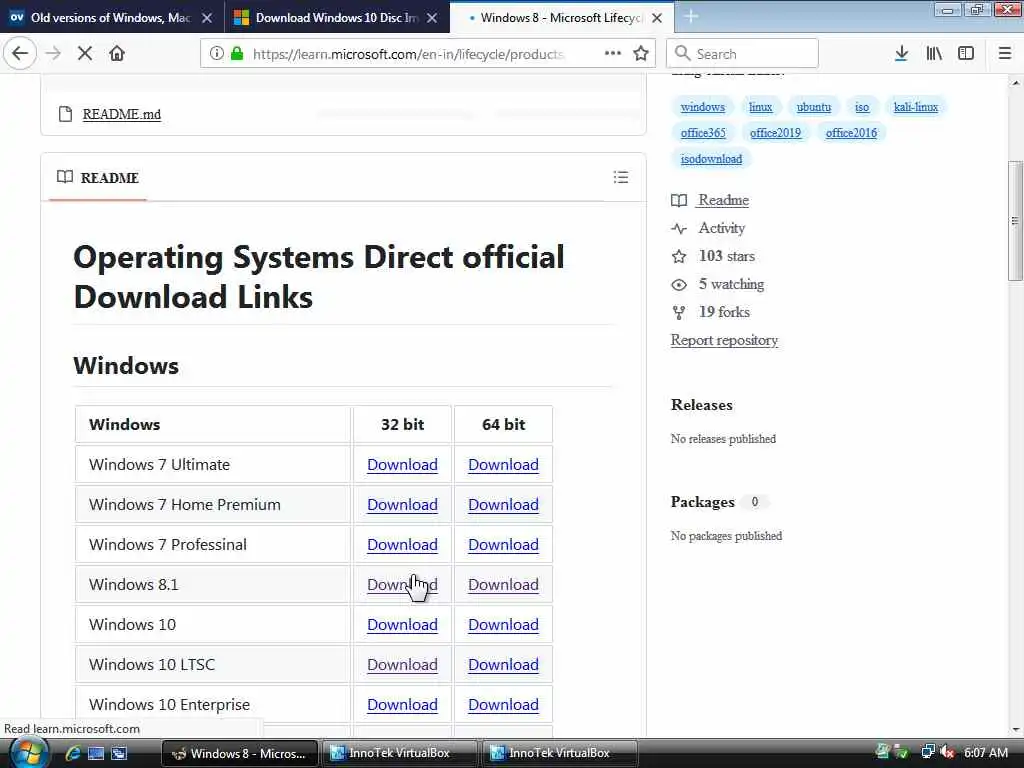The width and height of the screenshot is (1024, 768).
Task: View the 103 stars list
Action: pos(713,256)
